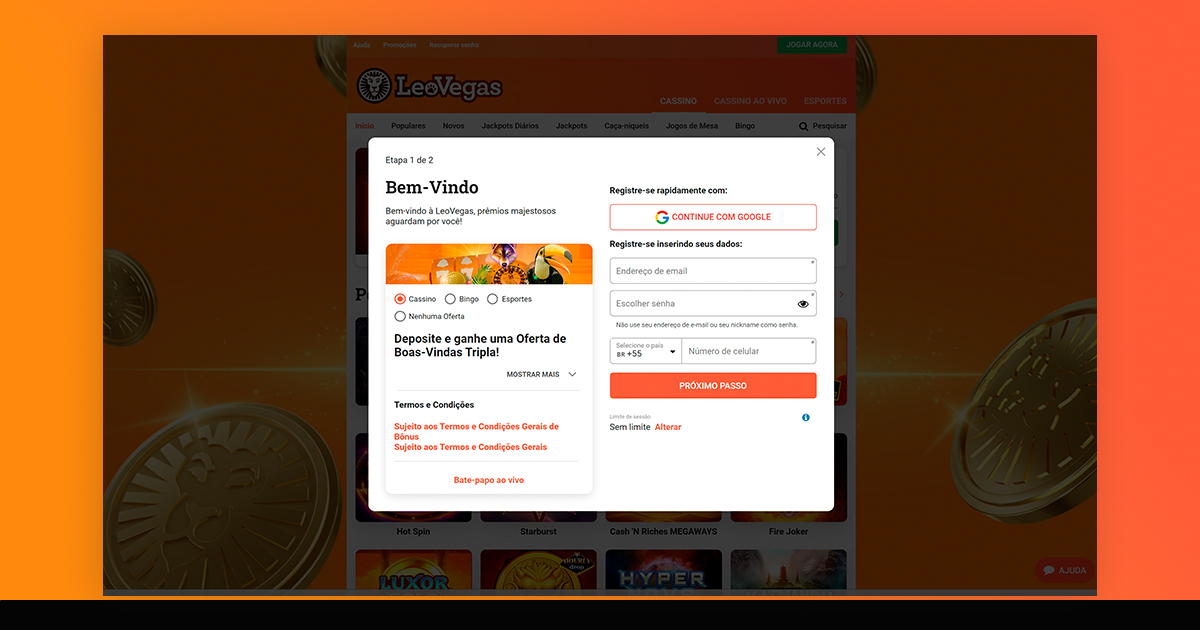Screen dimensions: 1200x630
Task: Select the Bingo offer radio button
Action: coord(450,299)
